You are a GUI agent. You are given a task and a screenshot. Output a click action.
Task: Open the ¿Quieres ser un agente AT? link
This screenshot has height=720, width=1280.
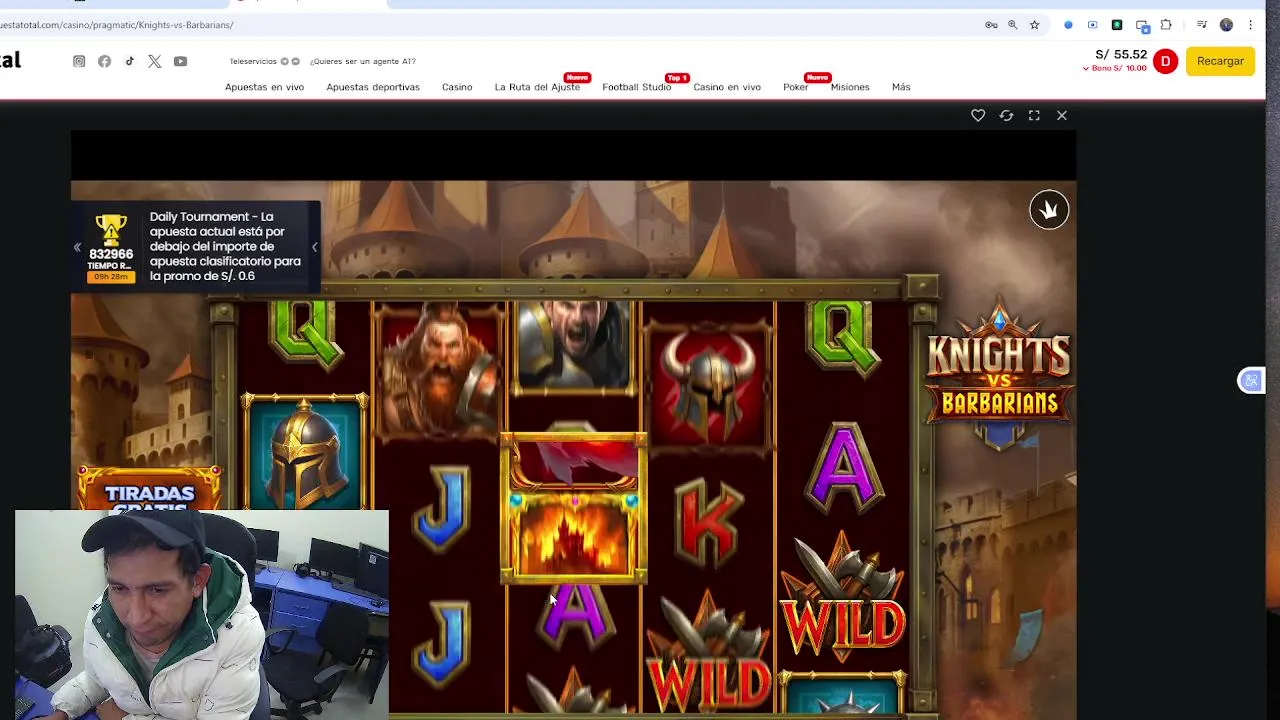click(x=362, y=61)
